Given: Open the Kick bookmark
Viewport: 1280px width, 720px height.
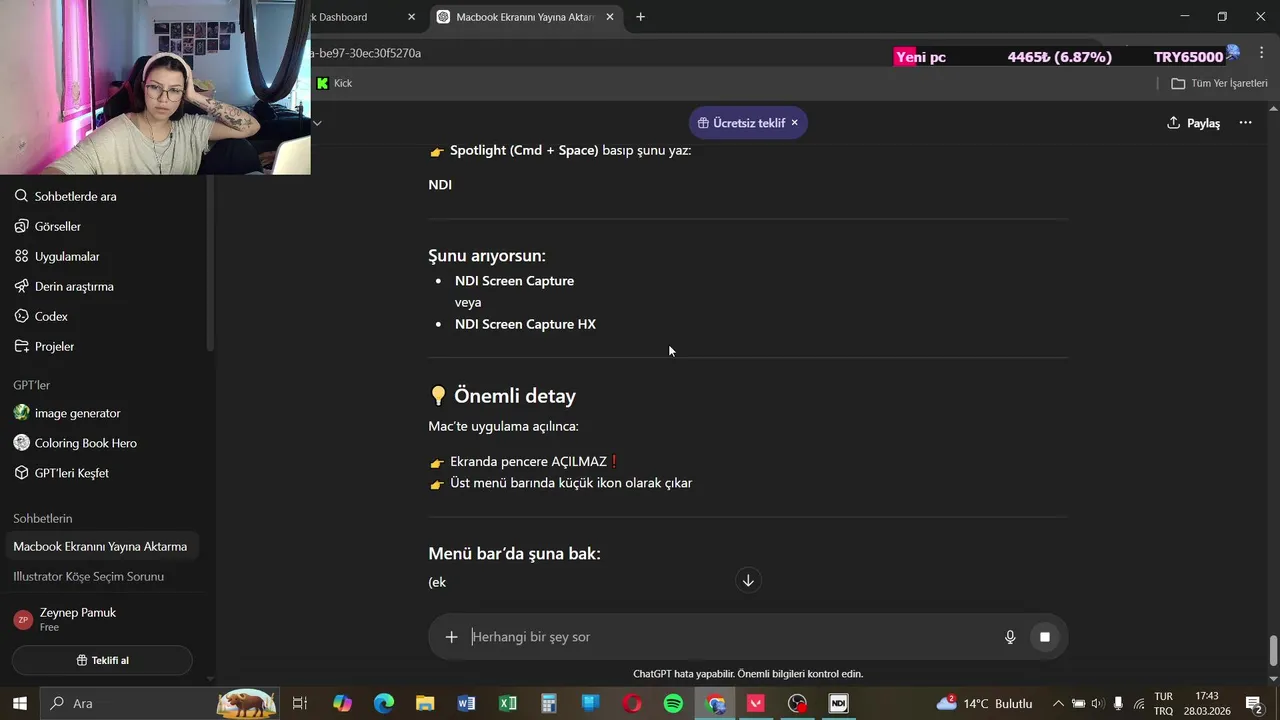Looking at the screenshot, I should point(334,83).
